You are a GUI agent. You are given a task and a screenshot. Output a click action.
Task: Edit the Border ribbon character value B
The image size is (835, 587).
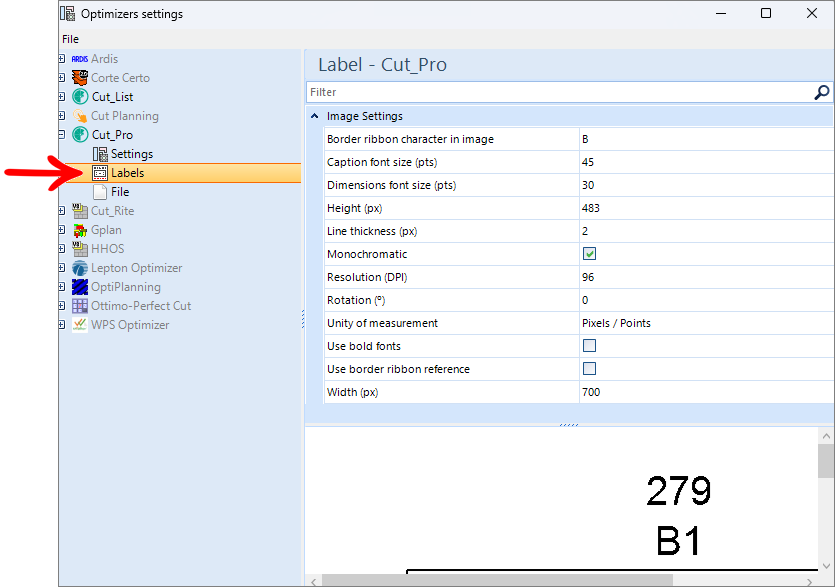[706, 139]
